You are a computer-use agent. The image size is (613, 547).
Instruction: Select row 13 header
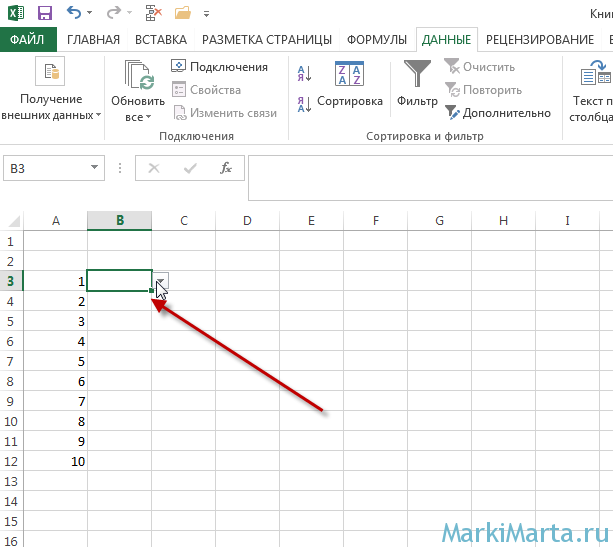tap(11, 481)
